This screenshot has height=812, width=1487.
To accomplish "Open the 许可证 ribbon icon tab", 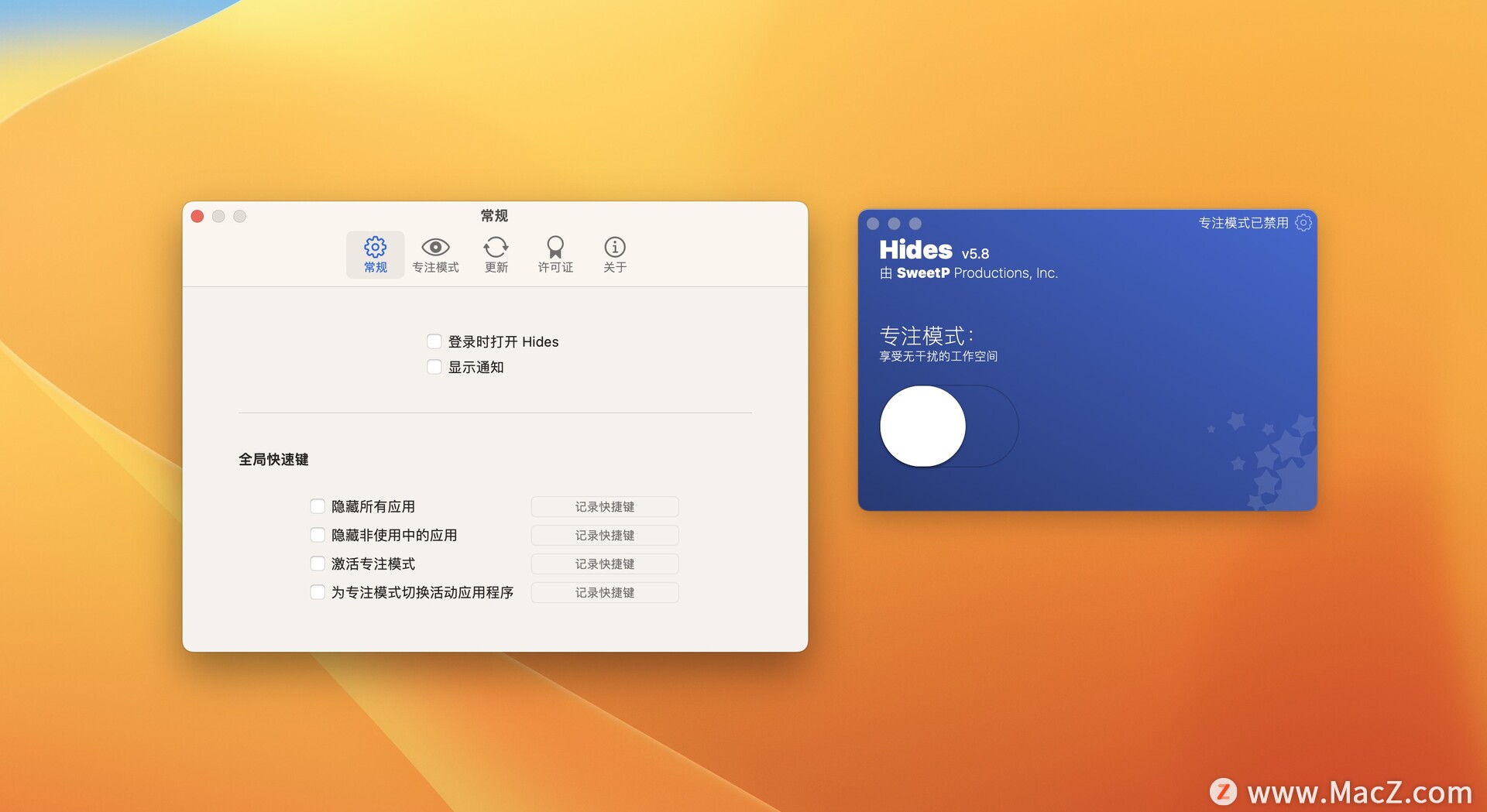I will click(x=555, y=255).
